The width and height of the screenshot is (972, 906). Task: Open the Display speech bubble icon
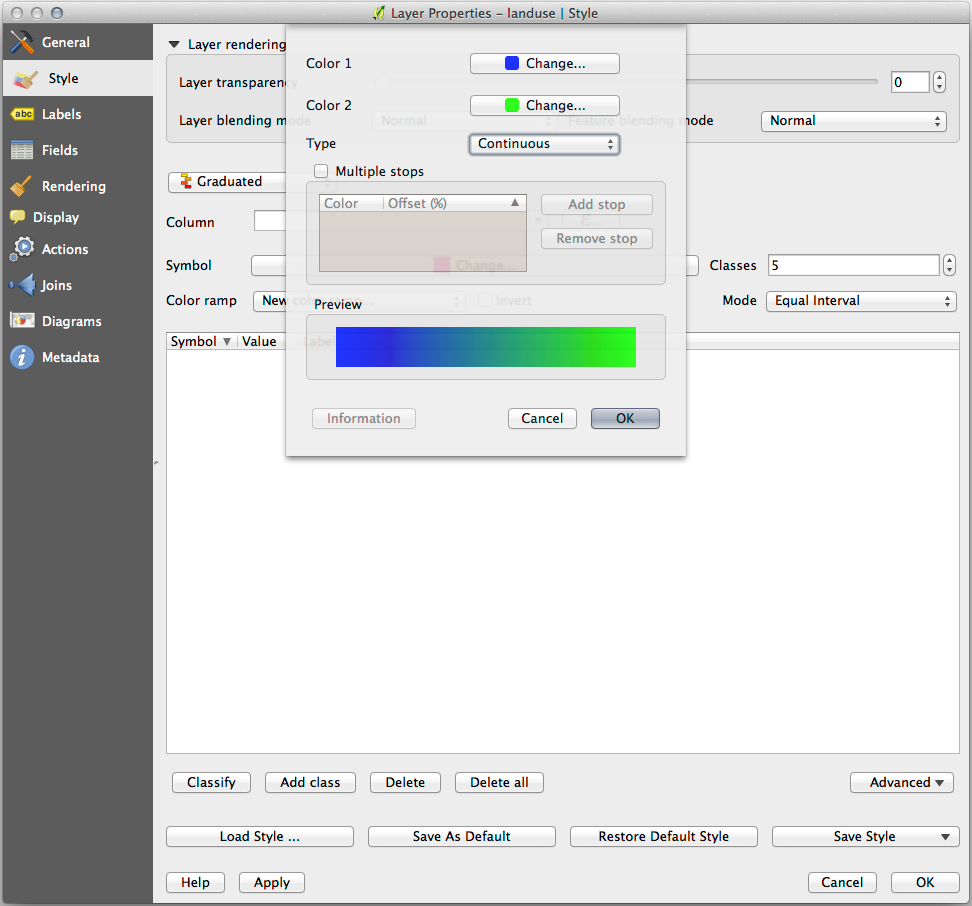click(18, 217)
